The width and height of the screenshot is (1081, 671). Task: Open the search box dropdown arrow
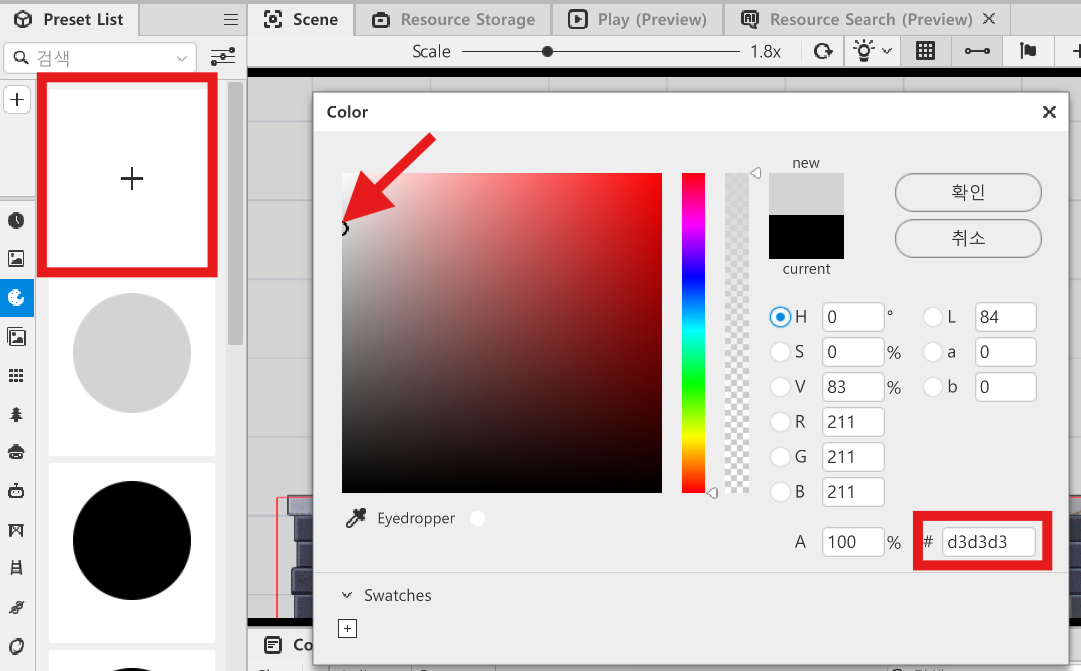181,58
